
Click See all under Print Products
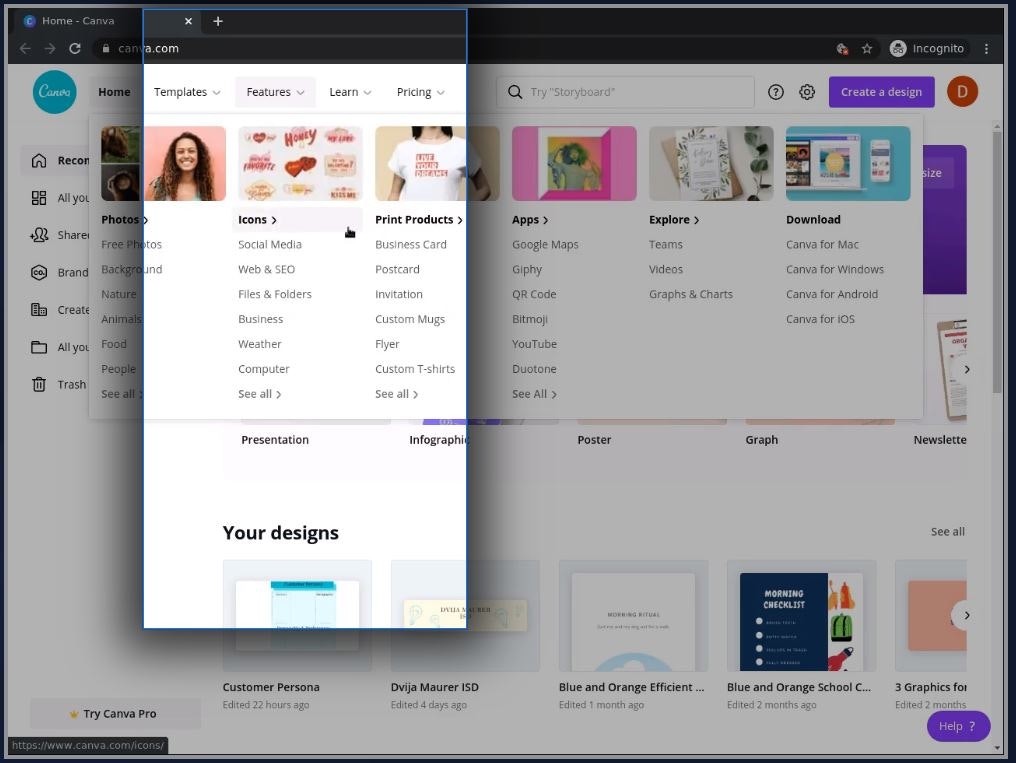click(x=397, y=394)
